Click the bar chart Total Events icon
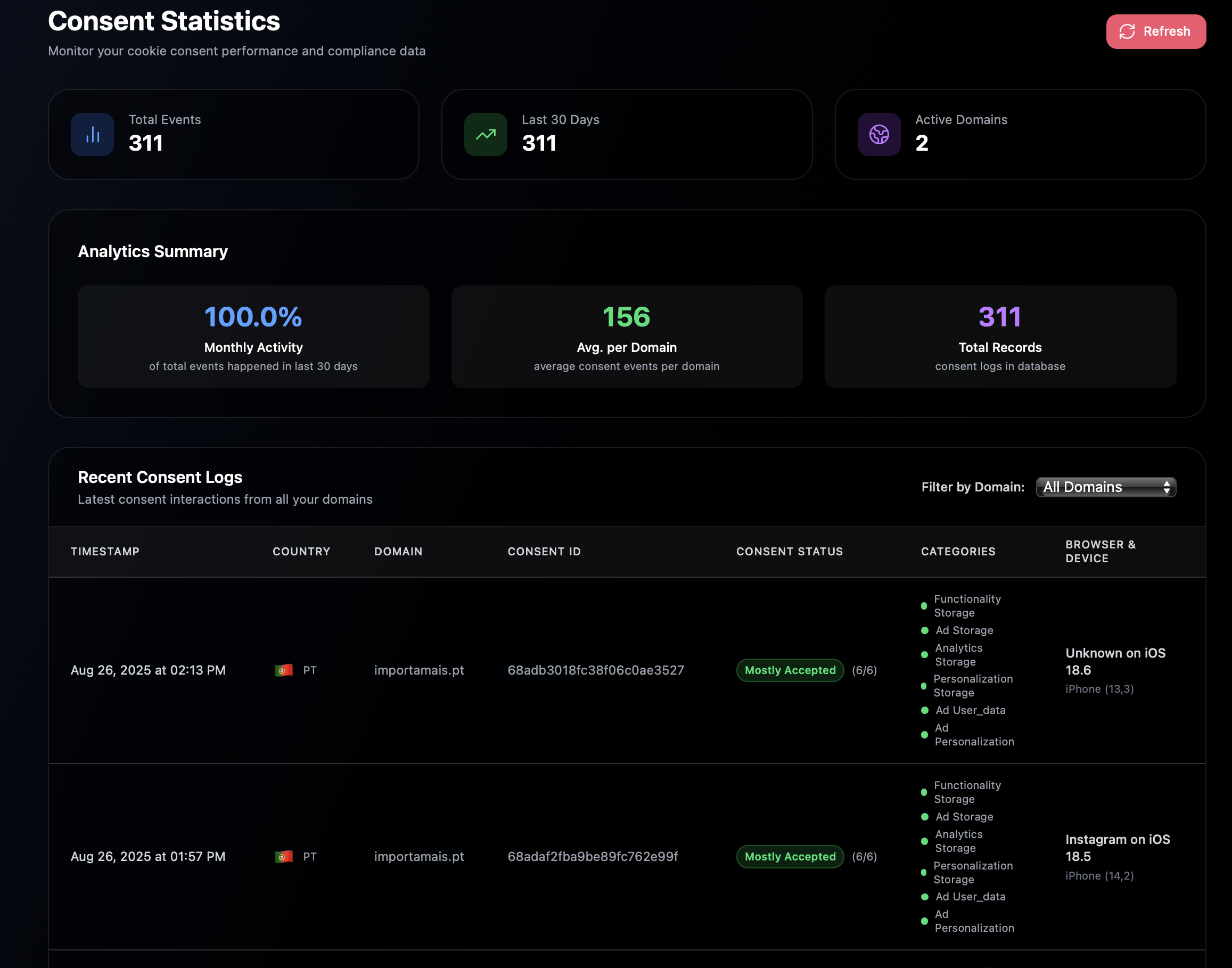1232x968 pixels. coord(92,134)
